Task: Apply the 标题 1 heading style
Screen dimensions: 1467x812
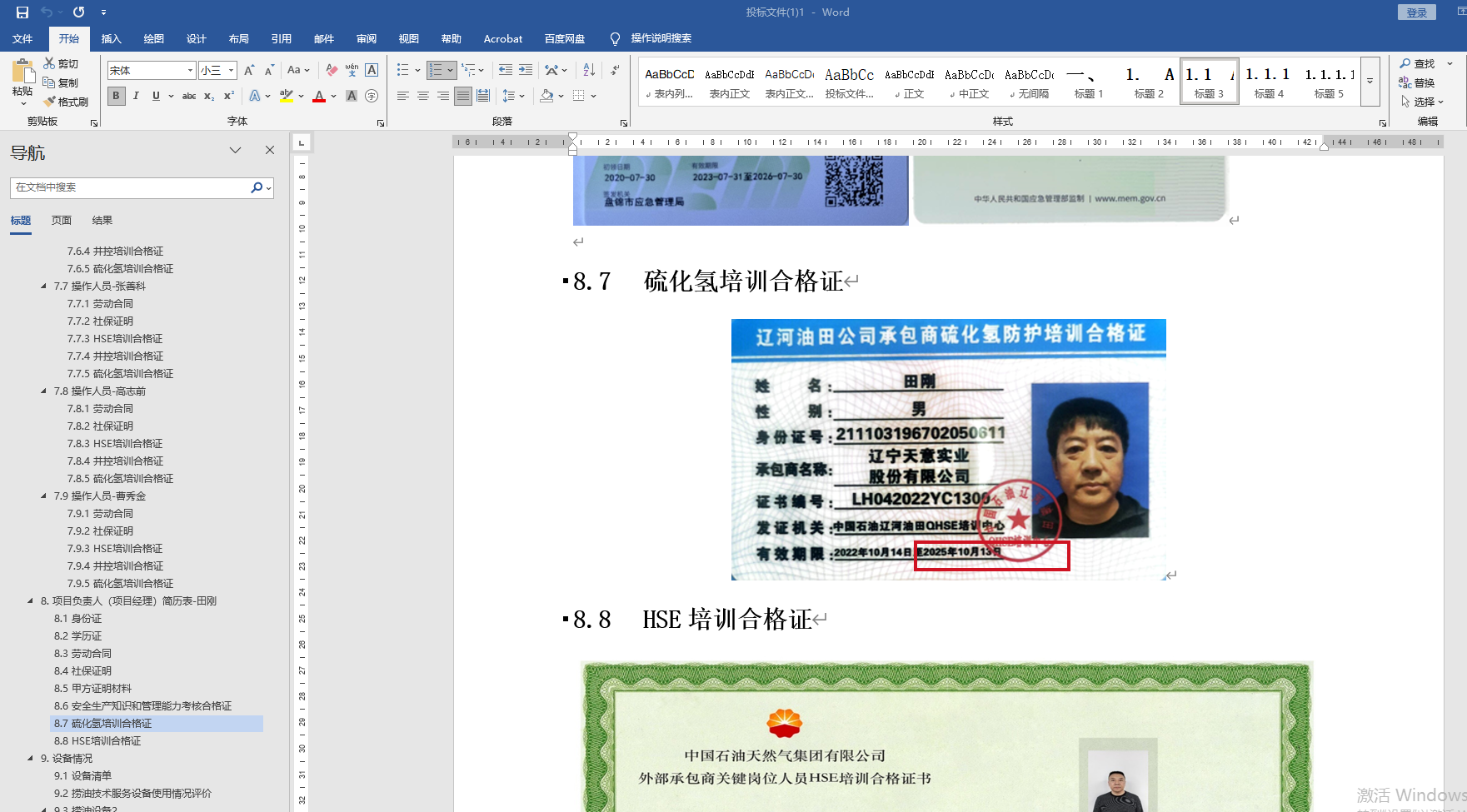Action: pos(1089,82)
